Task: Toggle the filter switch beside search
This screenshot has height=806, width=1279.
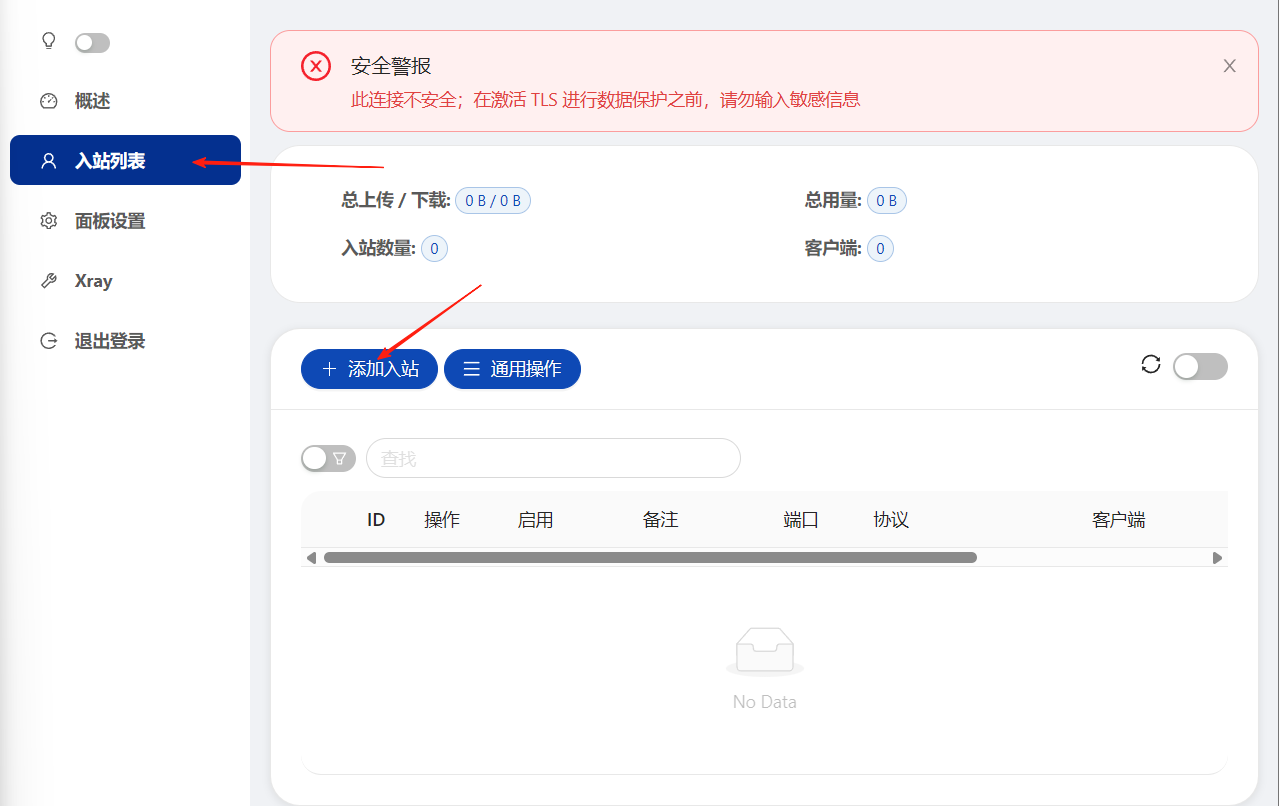Action: point(328,458)
